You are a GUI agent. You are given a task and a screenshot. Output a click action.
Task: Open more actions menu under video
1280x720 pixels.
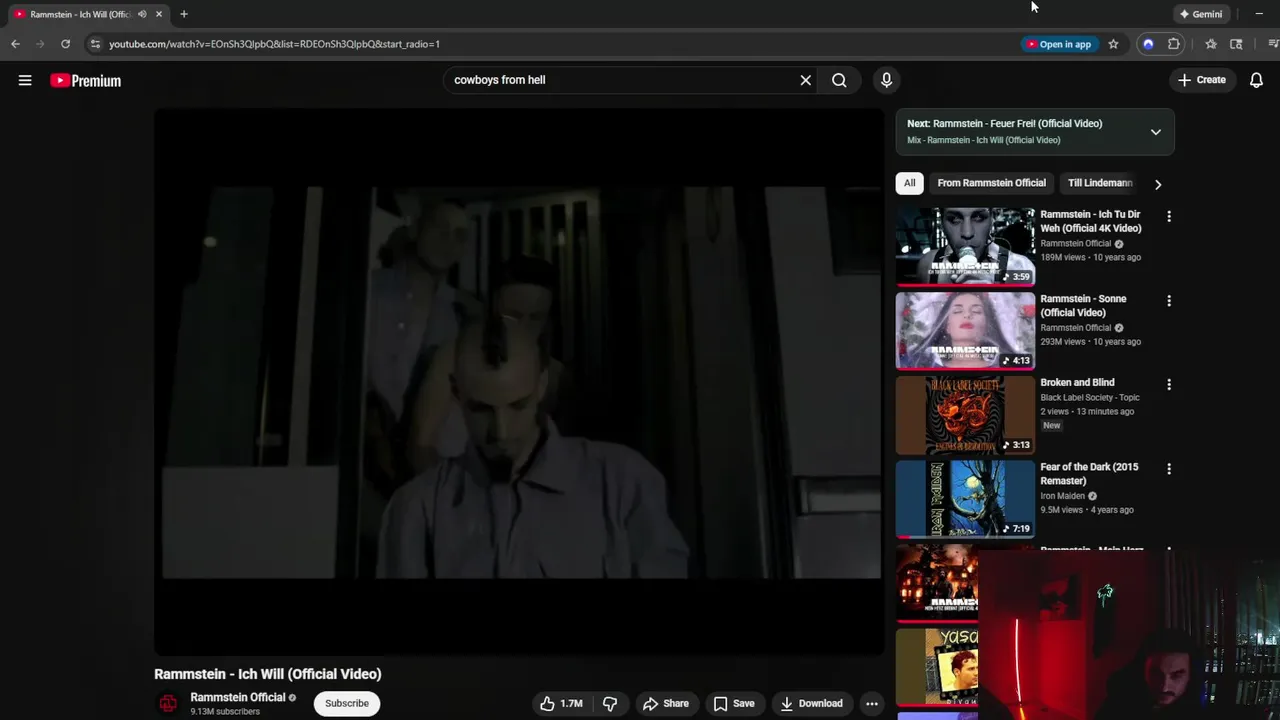872,703
